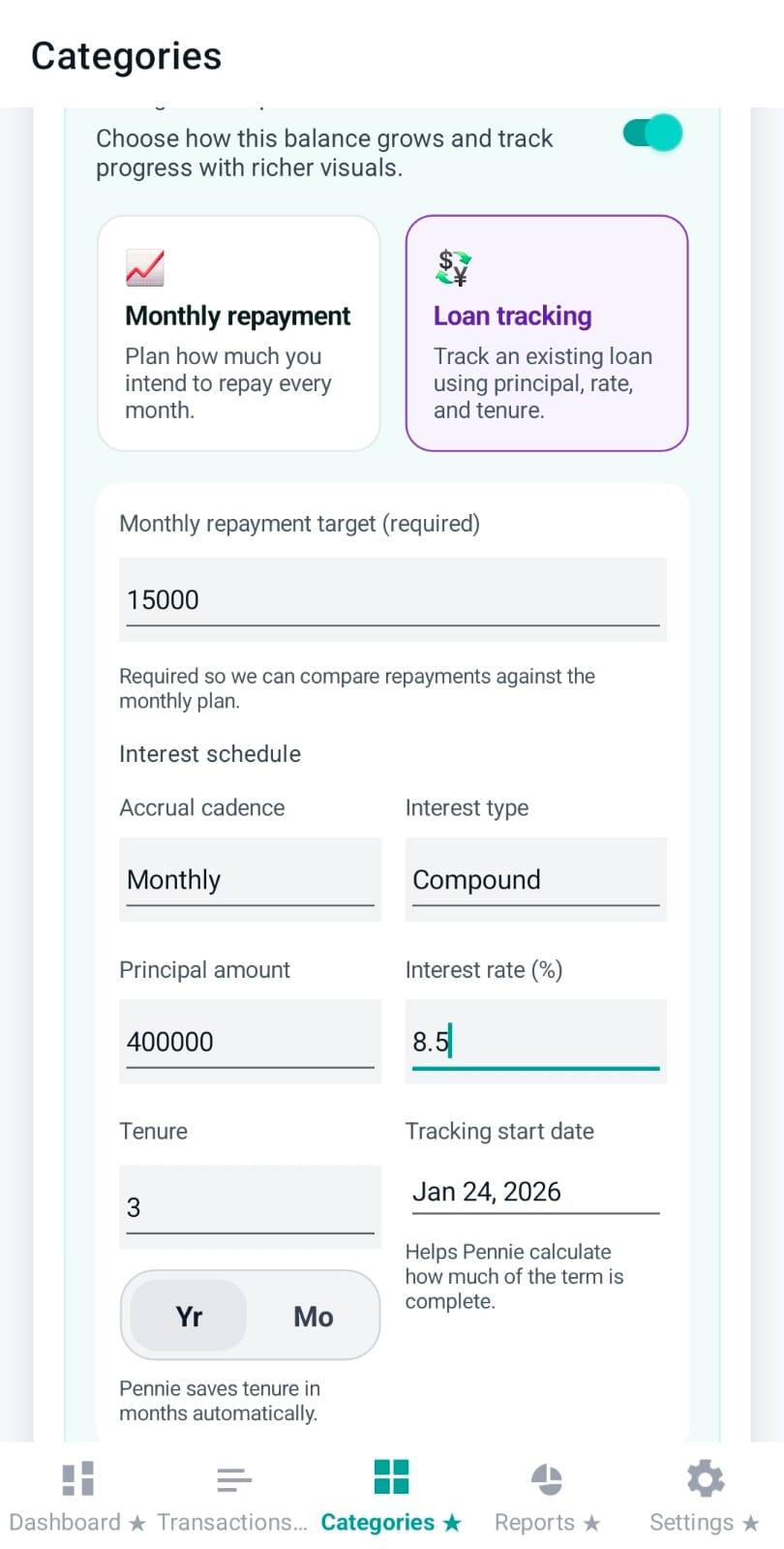Click the chart icon on the Monthly repayment card

click(x=145, y=267)
